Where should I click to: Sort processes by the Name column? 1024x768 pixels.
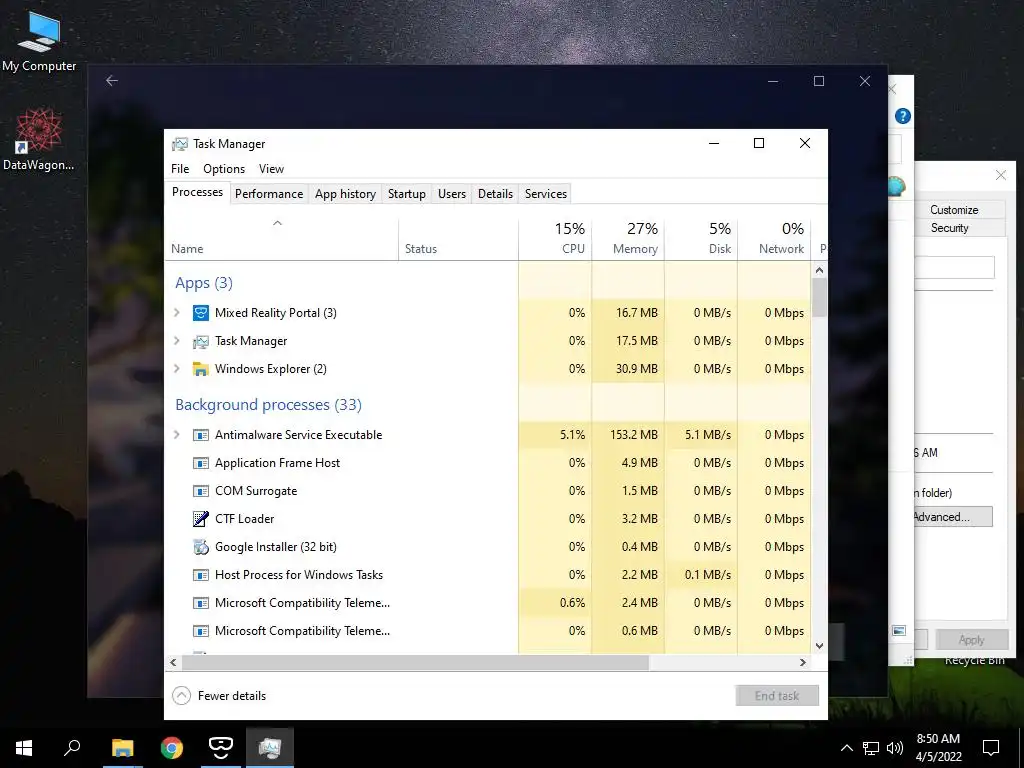(281, 239)
